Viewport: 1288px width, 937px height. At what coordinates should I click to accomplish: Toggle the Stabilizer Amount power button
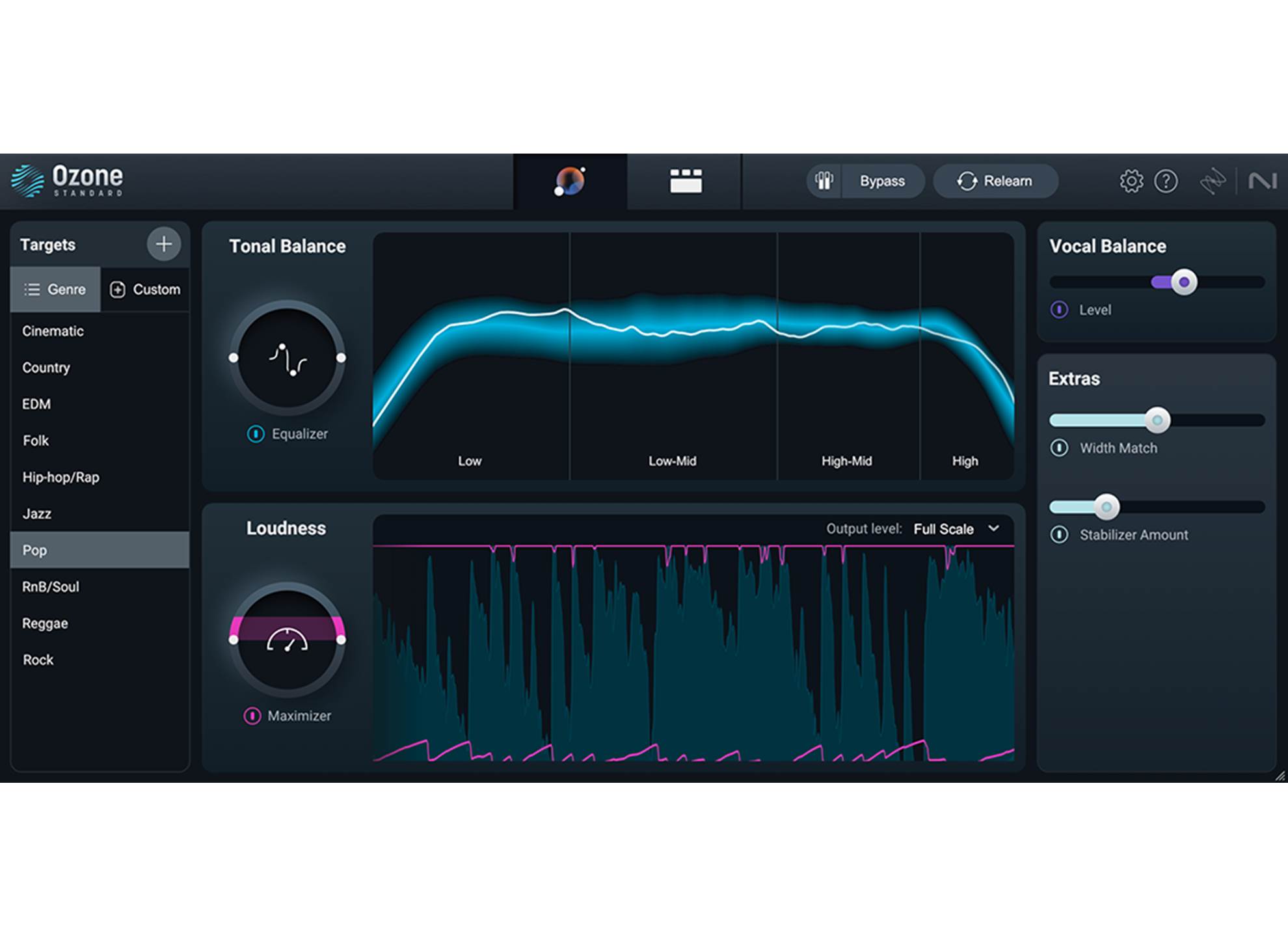tap(1059, 535)
